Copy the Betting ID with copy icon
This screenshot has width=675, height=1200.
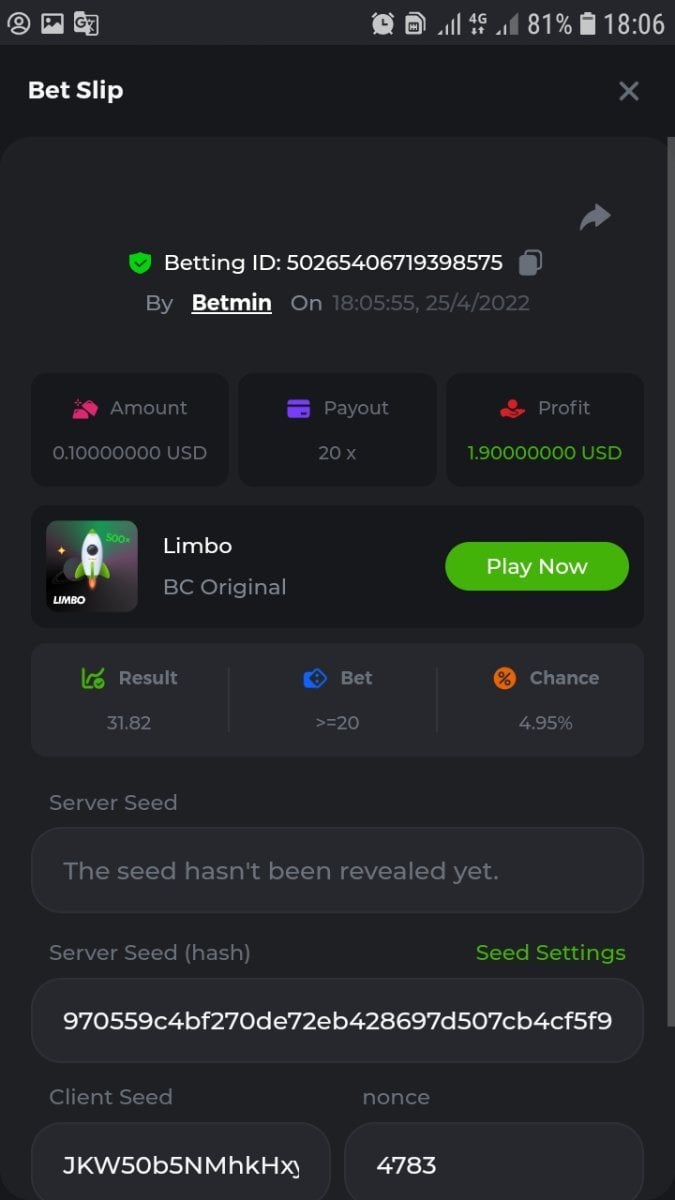tap(530, 263)
